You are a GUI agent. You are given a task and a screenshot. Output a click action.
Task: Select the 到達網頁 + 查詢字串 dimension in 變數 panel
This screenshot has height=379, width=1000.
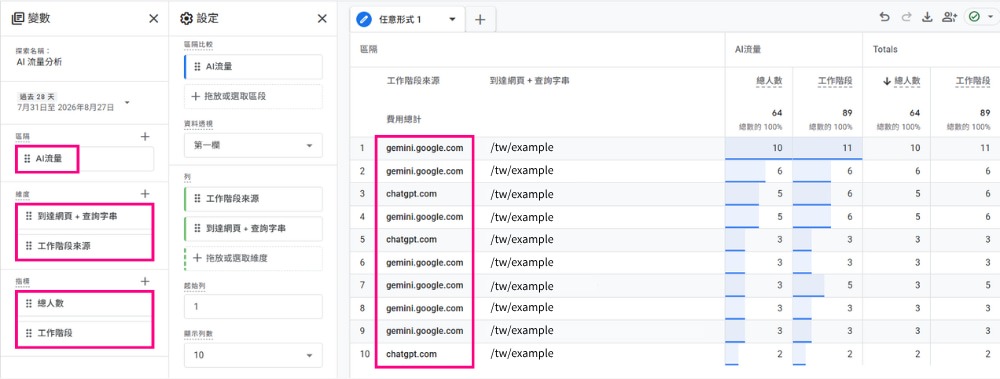(x=85, y=216)
